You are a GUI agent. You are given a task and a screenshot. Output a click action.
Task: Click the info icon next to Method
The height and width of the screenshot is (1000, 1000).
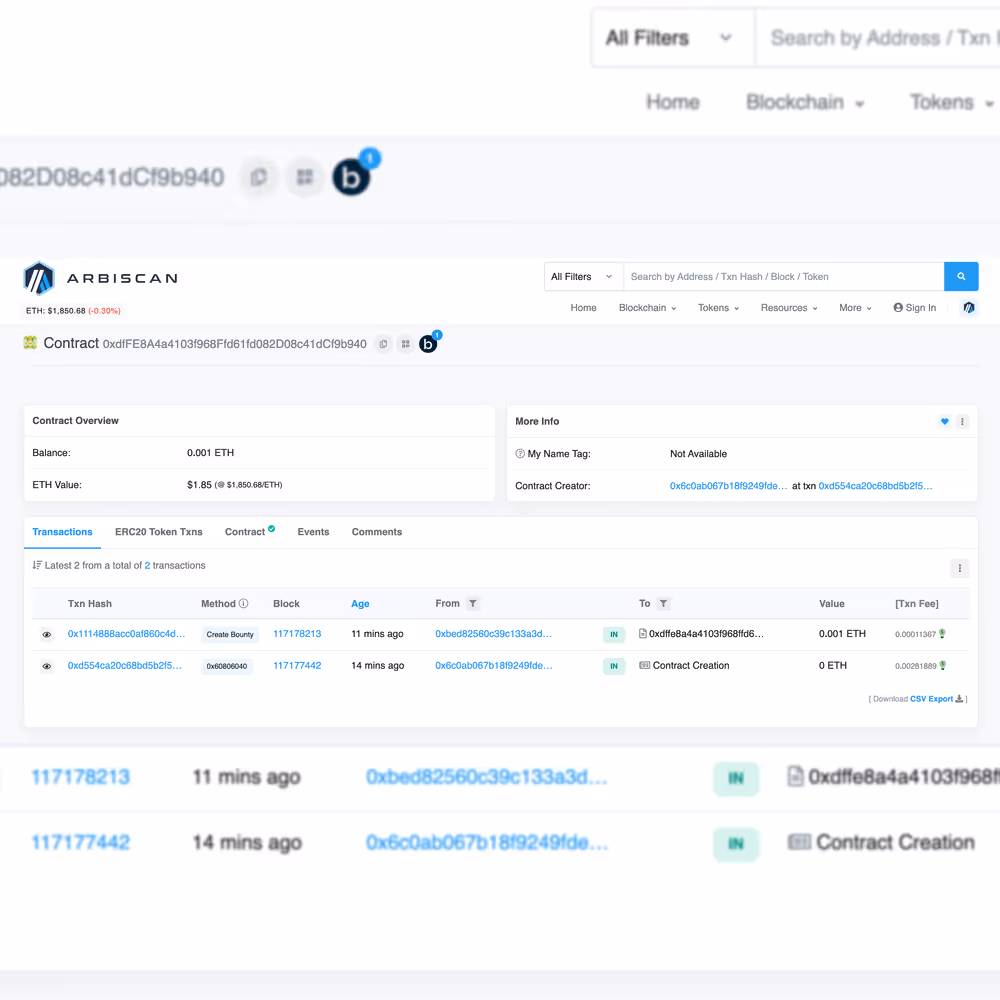click(244, 604)
